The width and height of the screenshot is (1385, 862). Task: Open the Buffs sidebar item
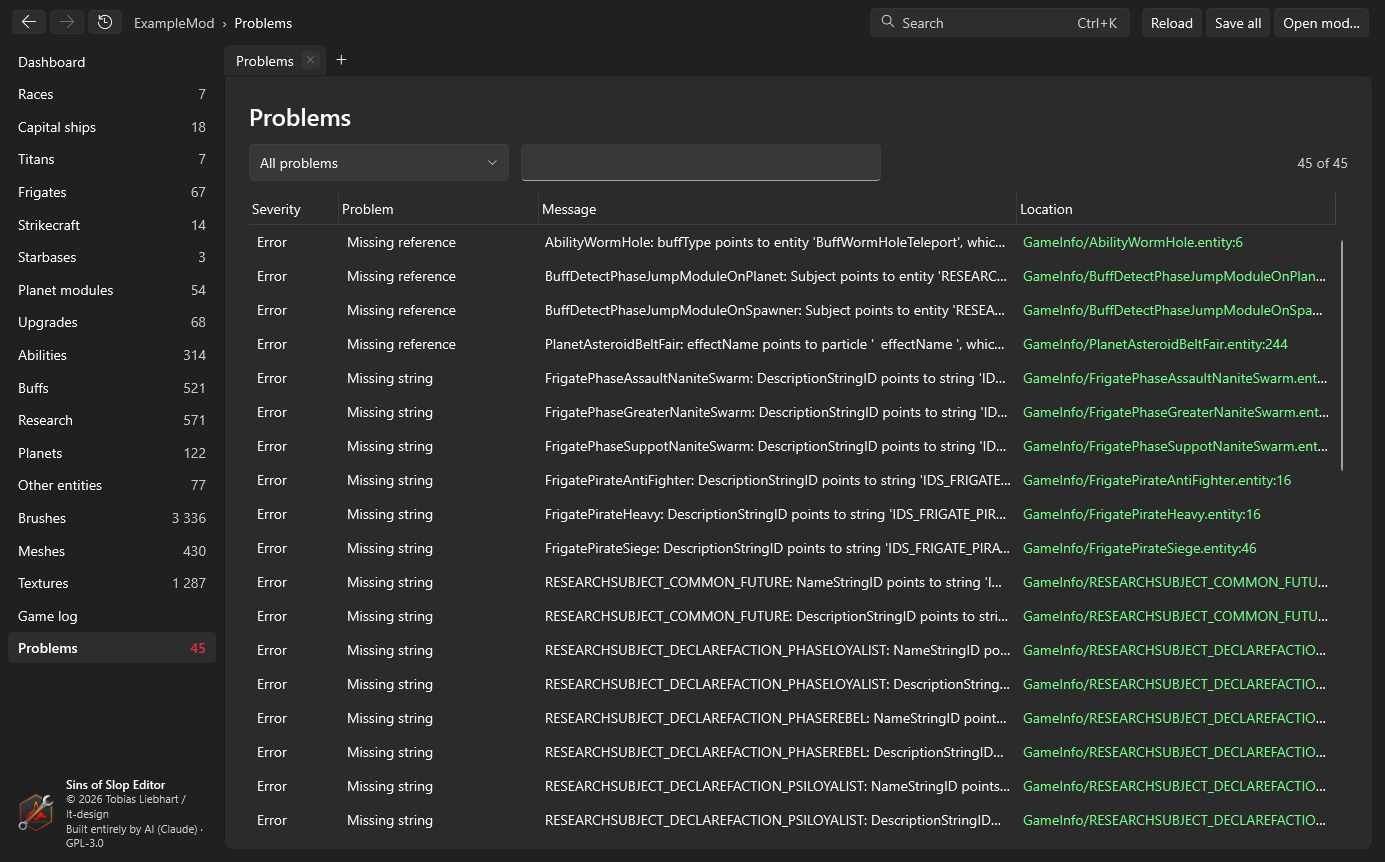[112, 388]
